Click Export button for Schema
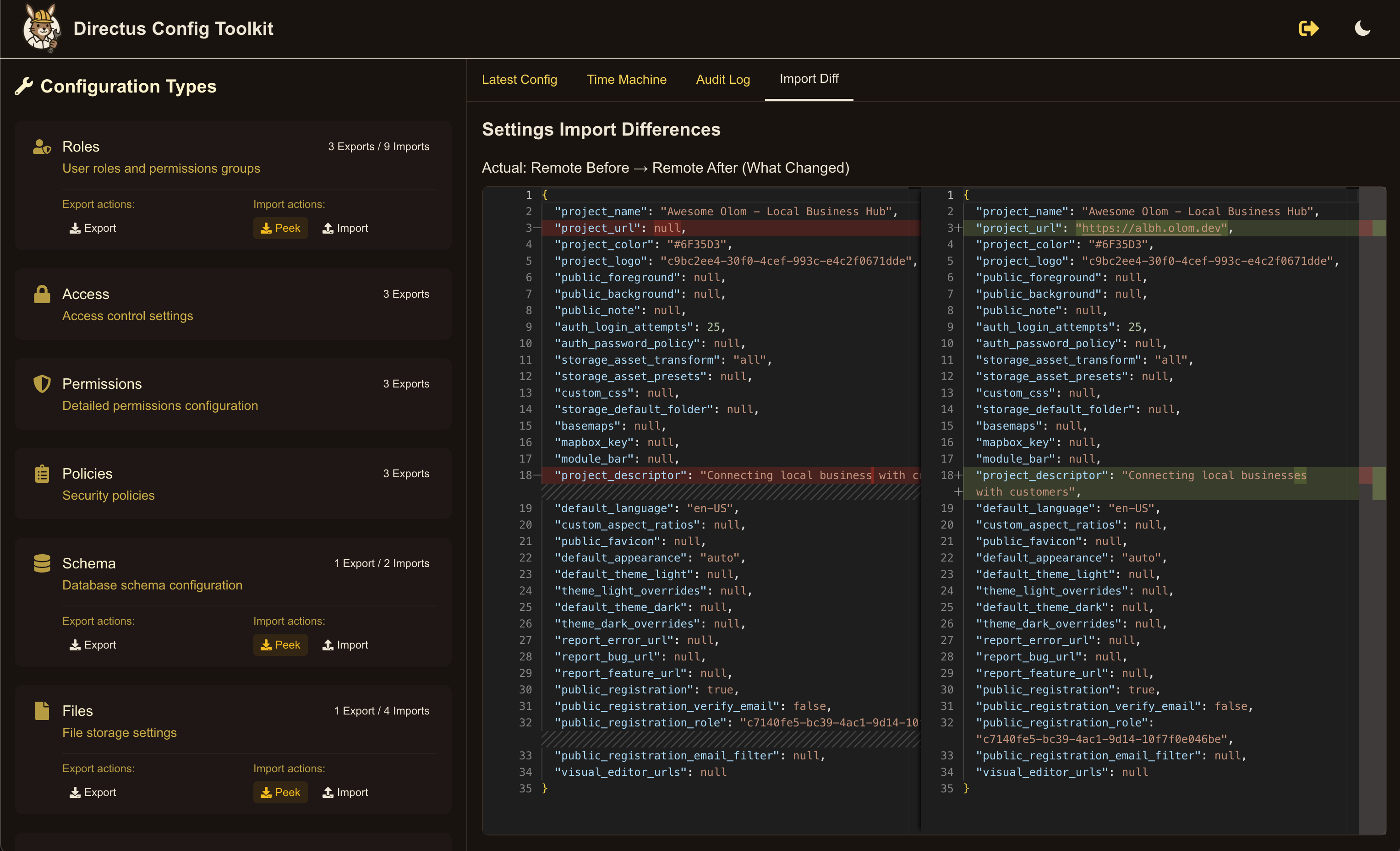This screenshot has height=851, width=1400. 93,645
